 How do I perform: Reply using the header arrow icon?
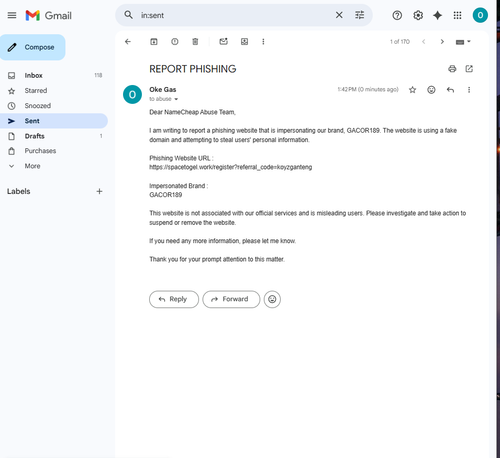pyautogui.click(x=450, y=90)
